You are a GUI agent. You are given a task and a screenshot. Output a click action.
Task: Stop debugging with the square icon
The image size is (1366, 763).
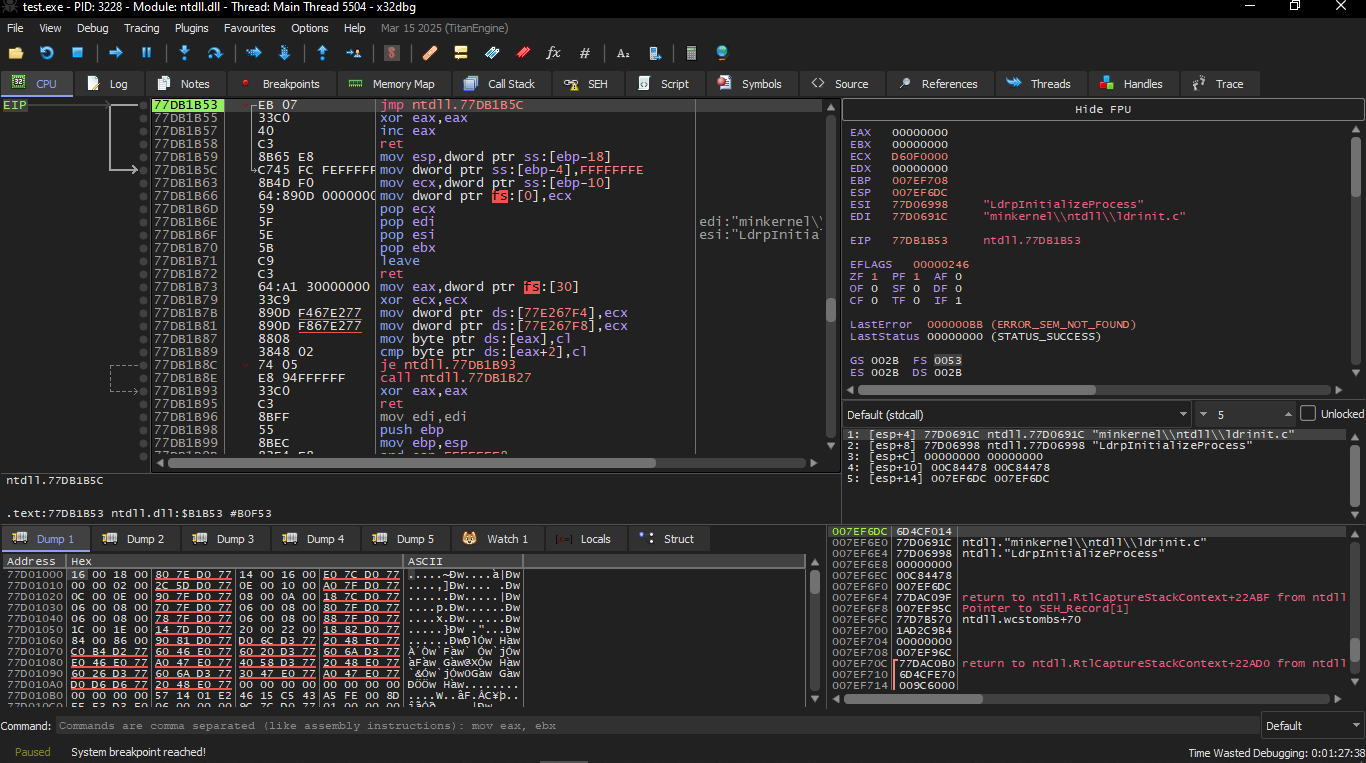click(77, 53)
